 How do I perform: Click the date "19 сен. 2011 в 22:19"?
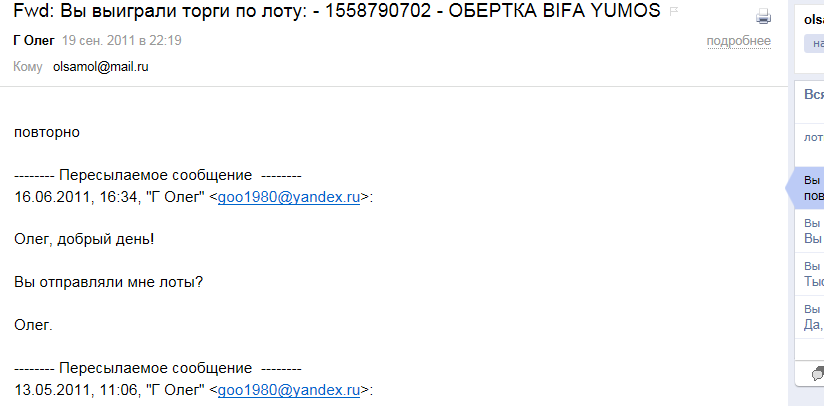[x=122, y=40]
